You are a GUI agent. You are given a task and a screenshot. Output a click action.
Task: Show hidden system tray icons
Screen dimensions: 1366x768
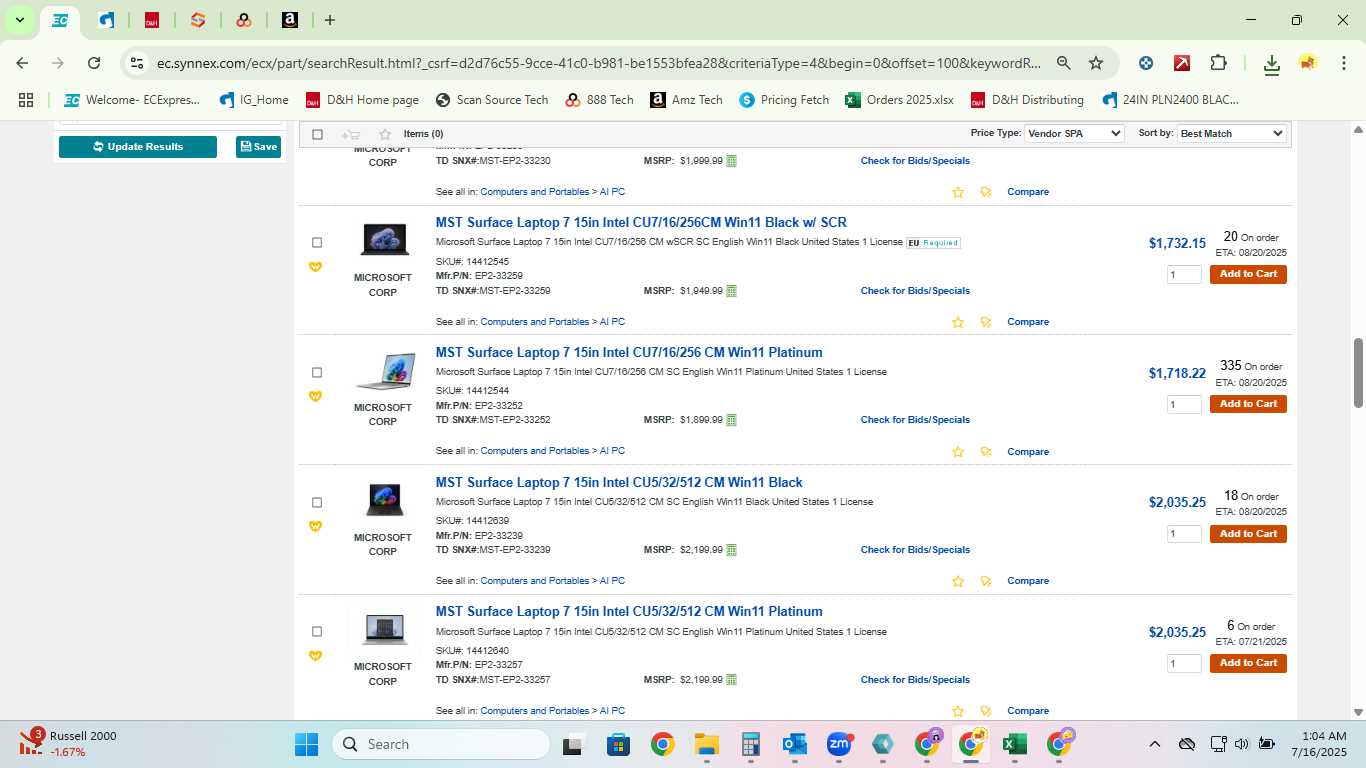(1154, 744)
